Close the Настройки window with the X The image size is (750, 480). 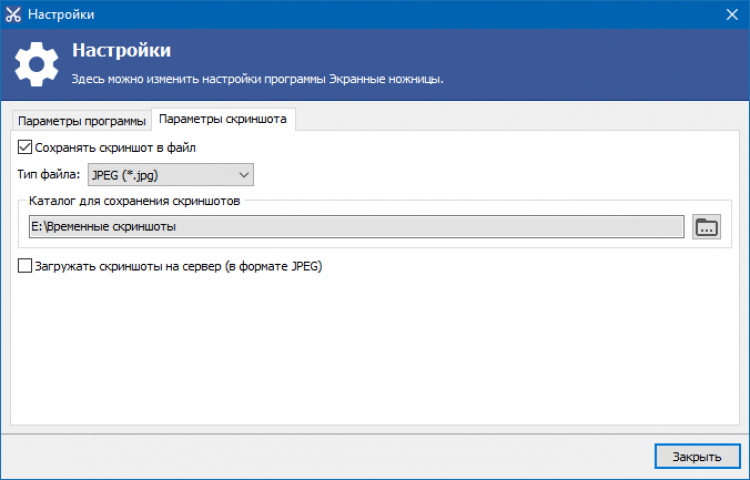point(731,14)
